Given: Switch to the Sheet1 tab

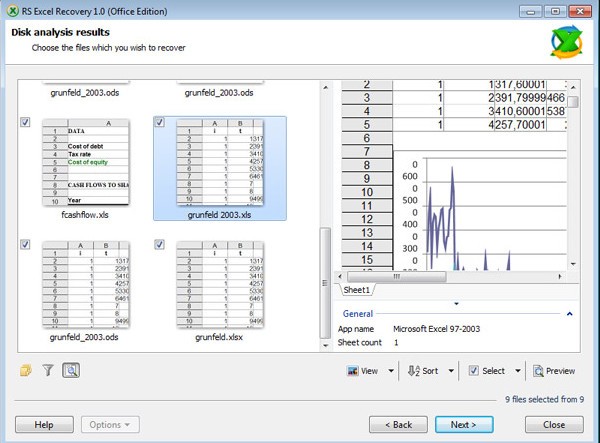Looking at the screenshot, I should click(357, 290).
